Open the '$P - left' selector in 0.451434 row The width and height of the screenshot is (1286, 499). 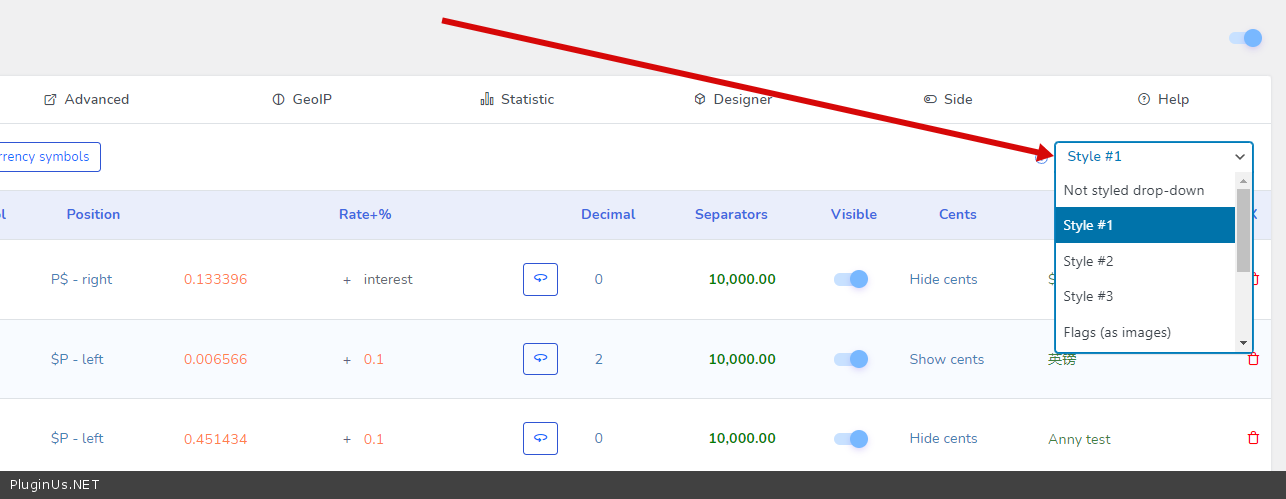click(77, 438)
